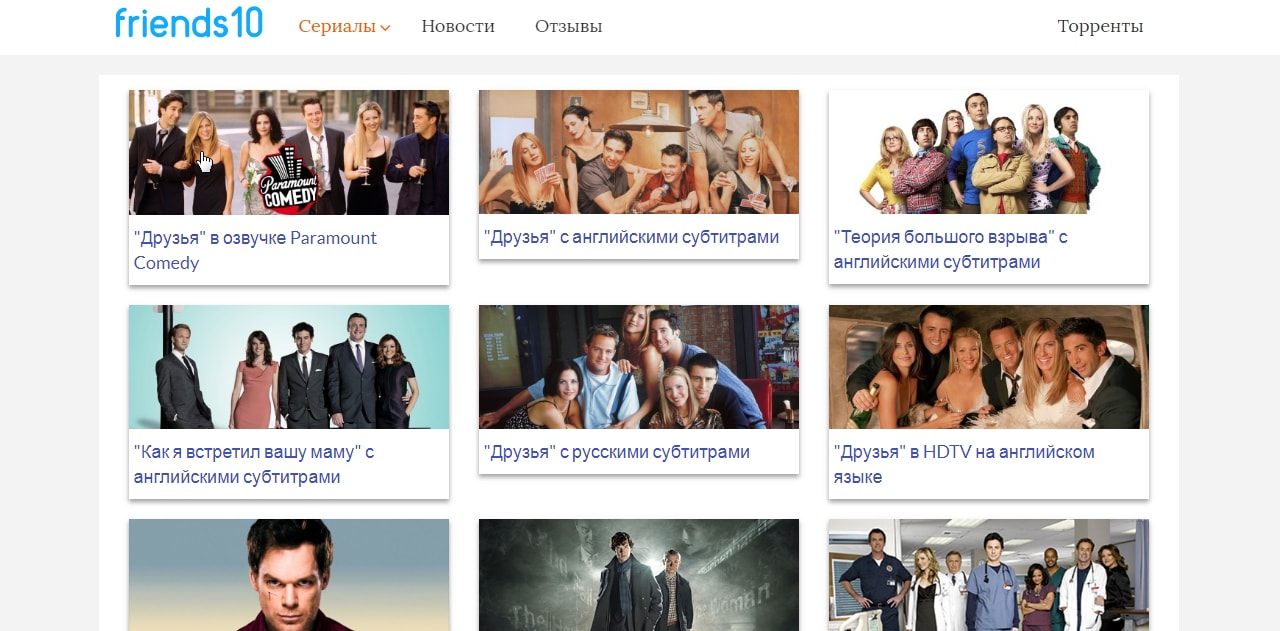Click the Paramount Comedy Friends thumbnail

288,152
